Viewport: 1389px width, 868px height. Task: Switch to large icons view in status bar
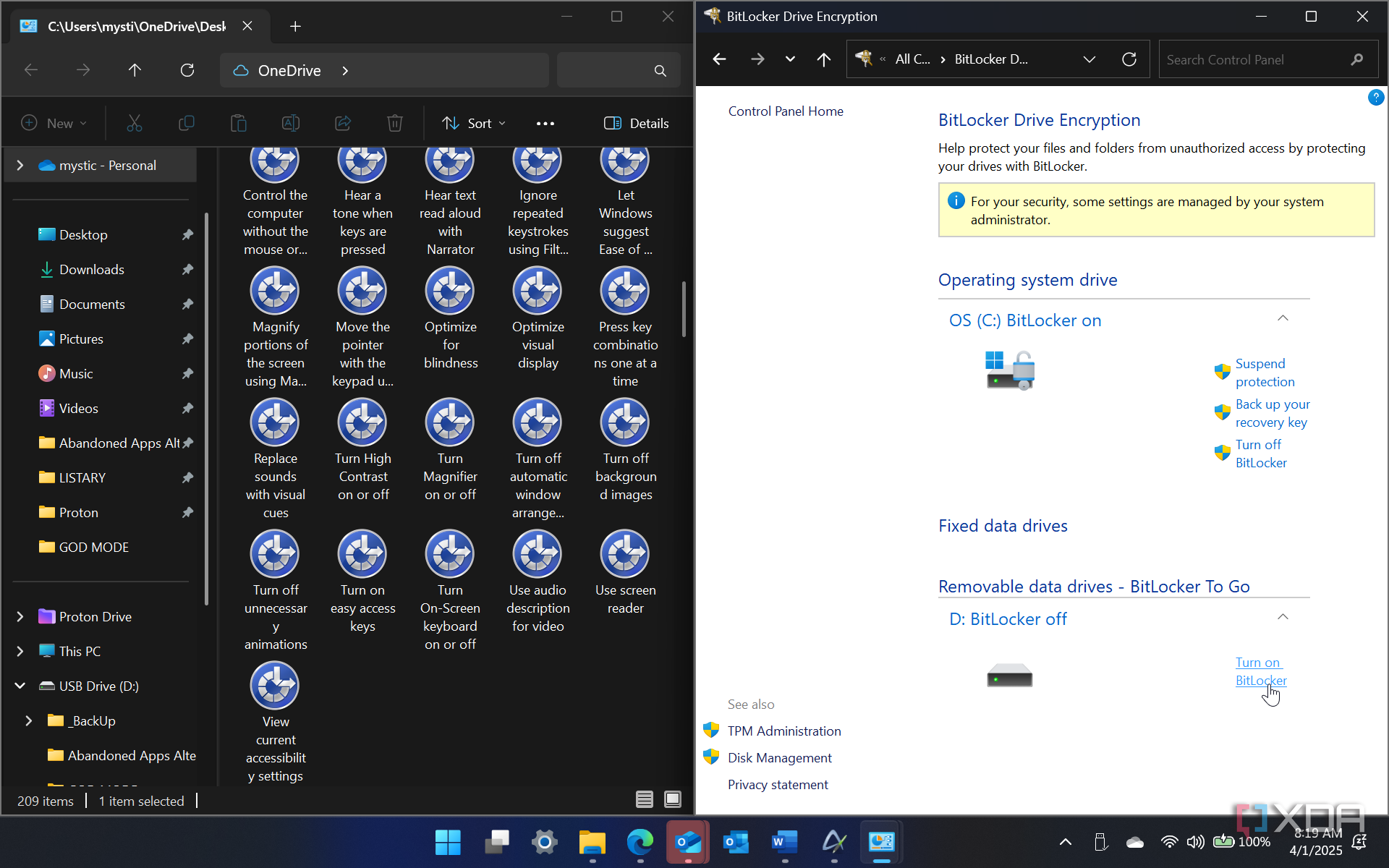click(x=673, y=799)
